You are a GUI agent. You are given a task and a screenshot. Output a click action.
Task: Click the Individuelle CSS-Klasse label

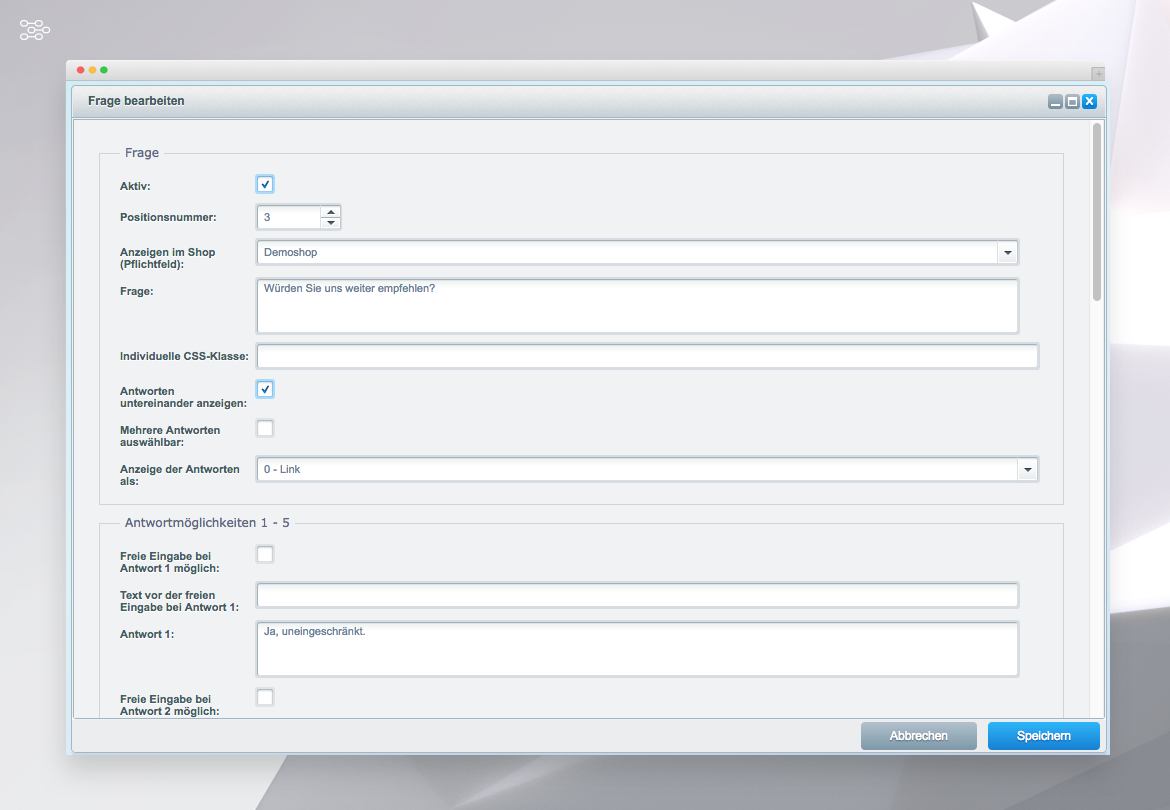click(x=184, y=357)
